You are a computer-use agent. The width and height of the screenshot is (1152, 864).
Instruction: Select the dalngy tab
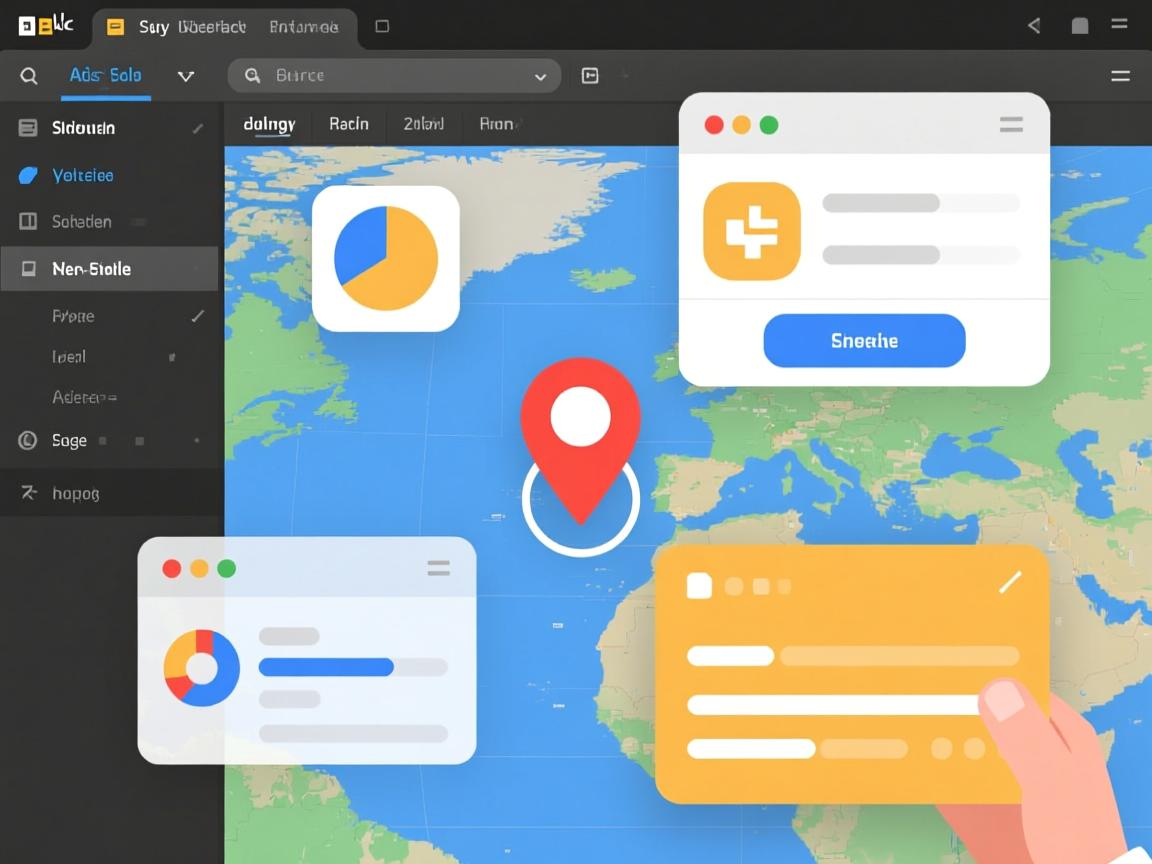click(269, 124)
